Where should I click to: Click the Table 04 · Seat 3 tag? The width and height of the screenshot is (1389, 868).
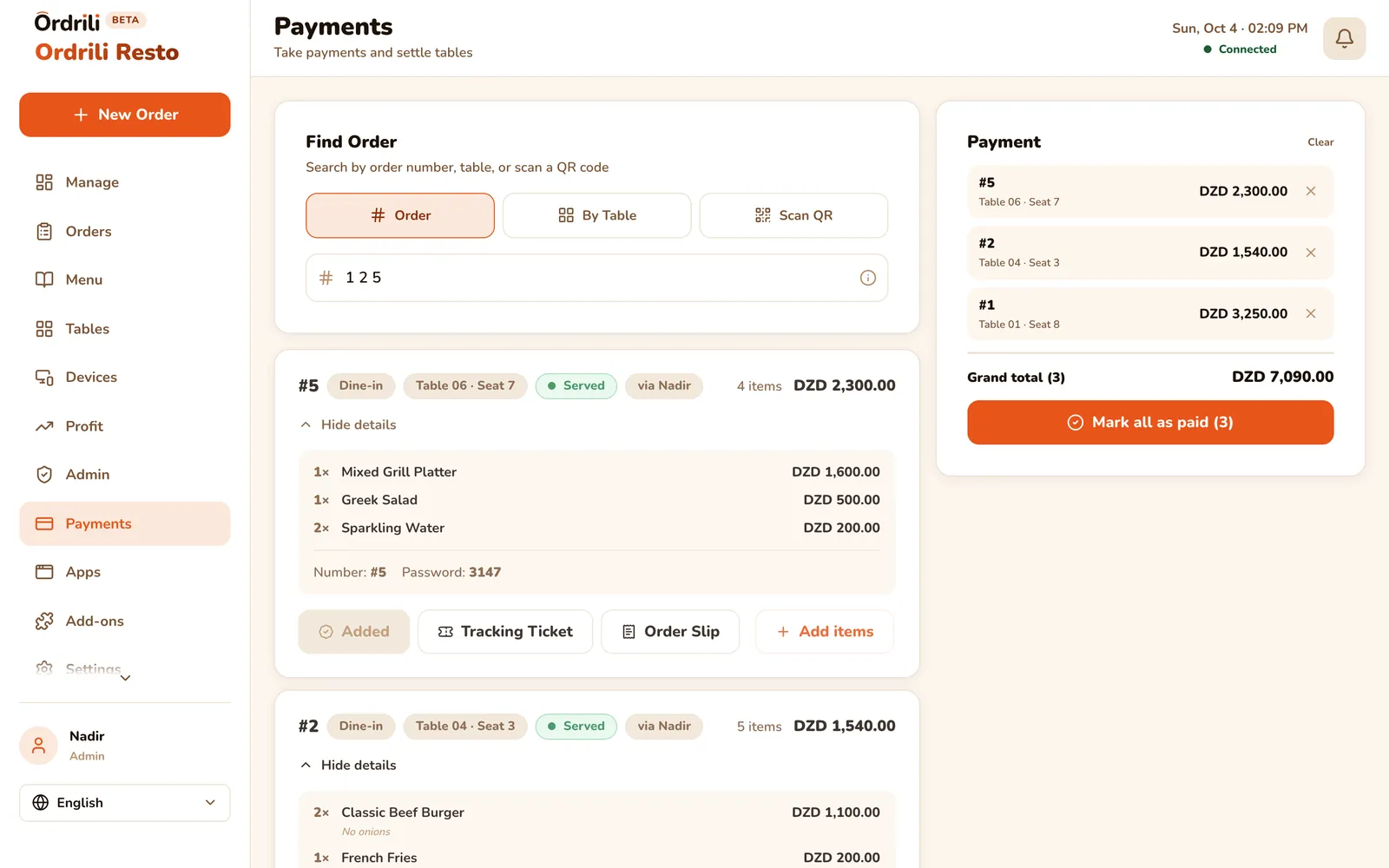[x=465, y=727]
